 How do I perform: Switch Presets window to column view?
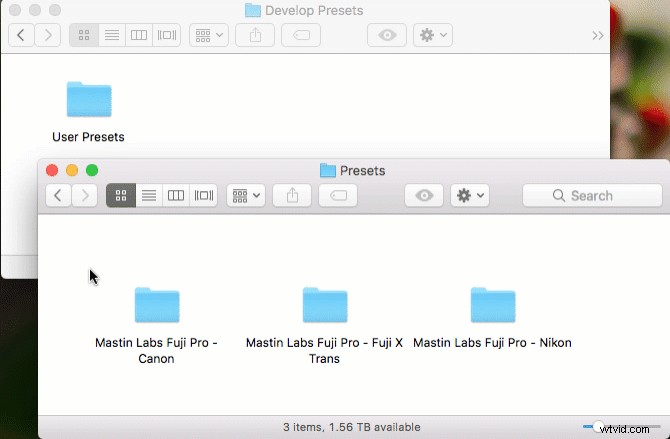tap(176, 195)
